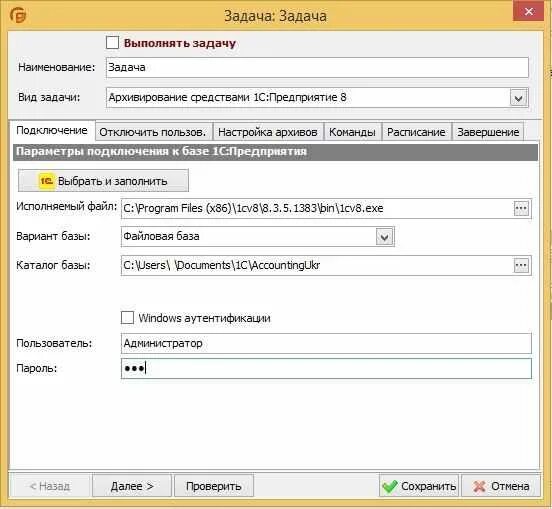Click the Каталог базы: label
This screenshot has width=552, height=509.
pyautogui.click(x=53, y=265)
